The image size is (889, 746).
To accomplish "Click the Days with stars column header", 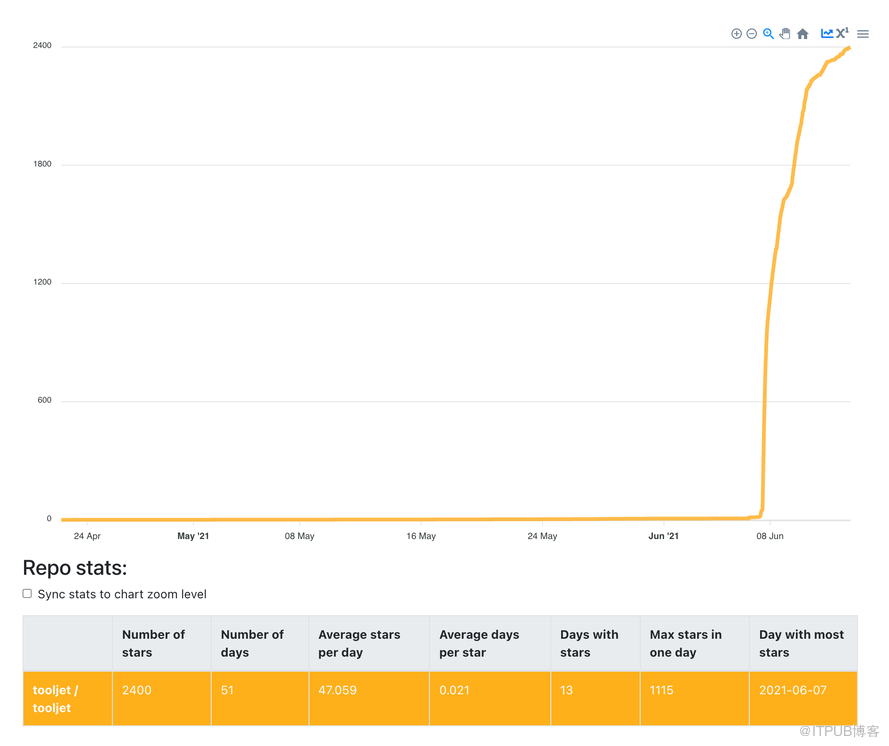I will (589, 643).
